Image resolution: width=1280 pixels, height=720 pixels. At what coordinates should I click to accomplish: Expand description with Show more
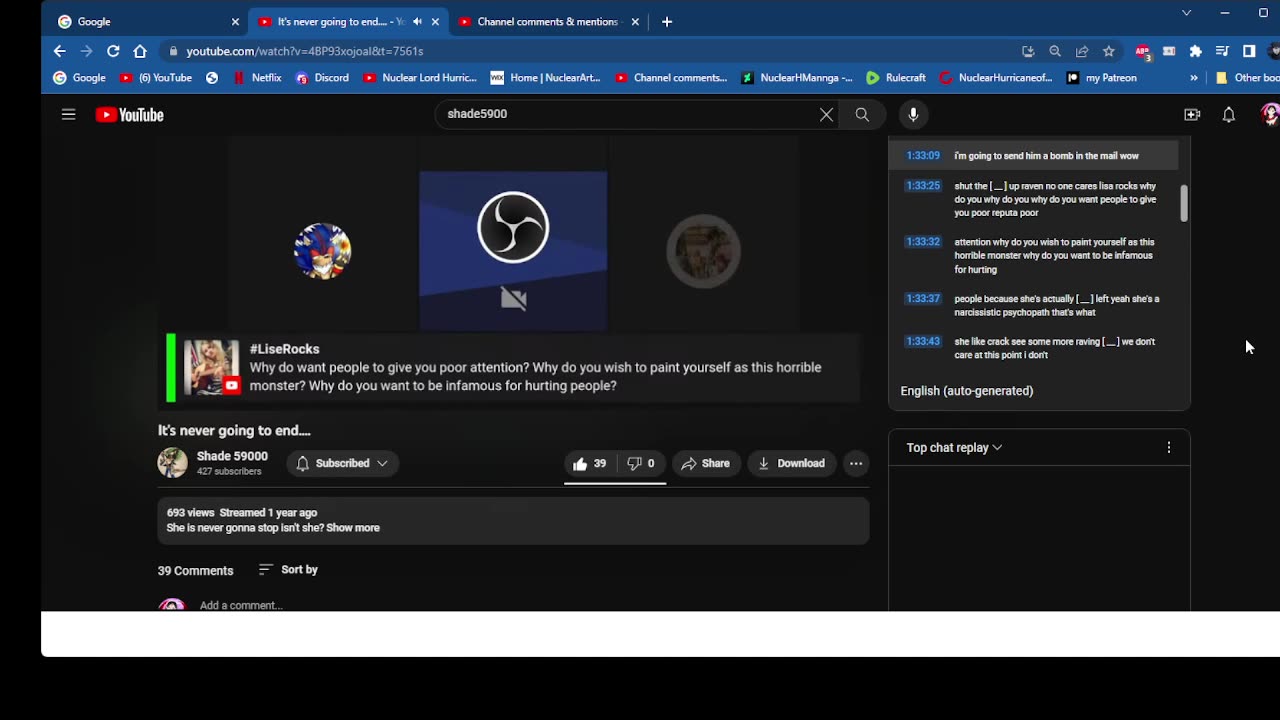(353, 528)
